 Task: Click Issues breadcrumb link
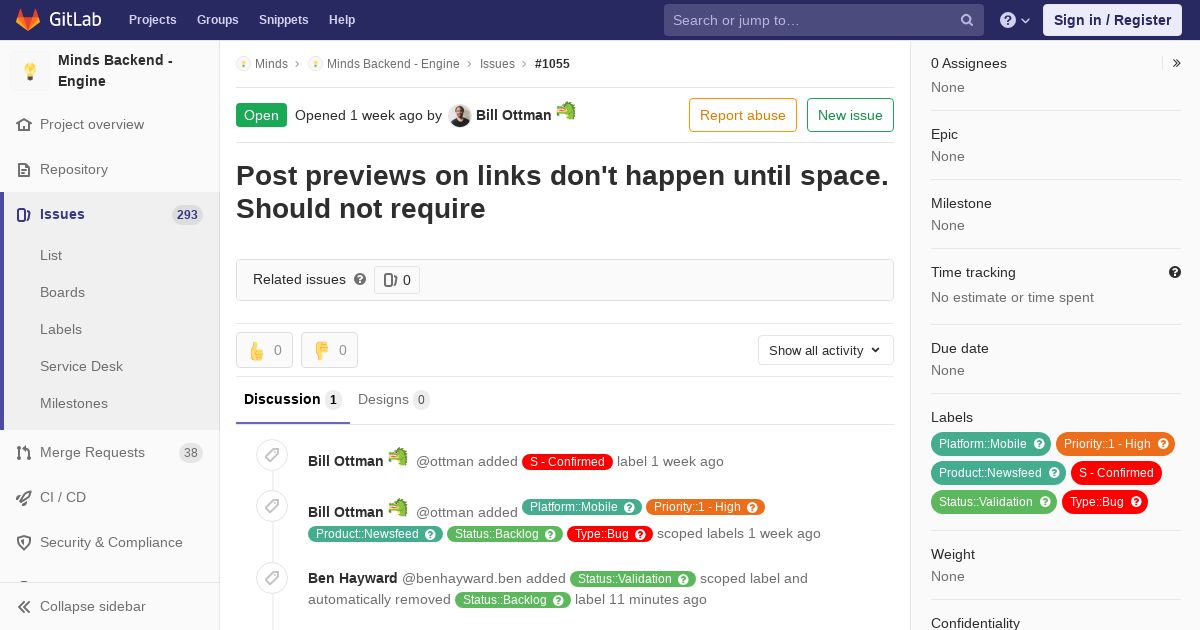coord(497,64)
